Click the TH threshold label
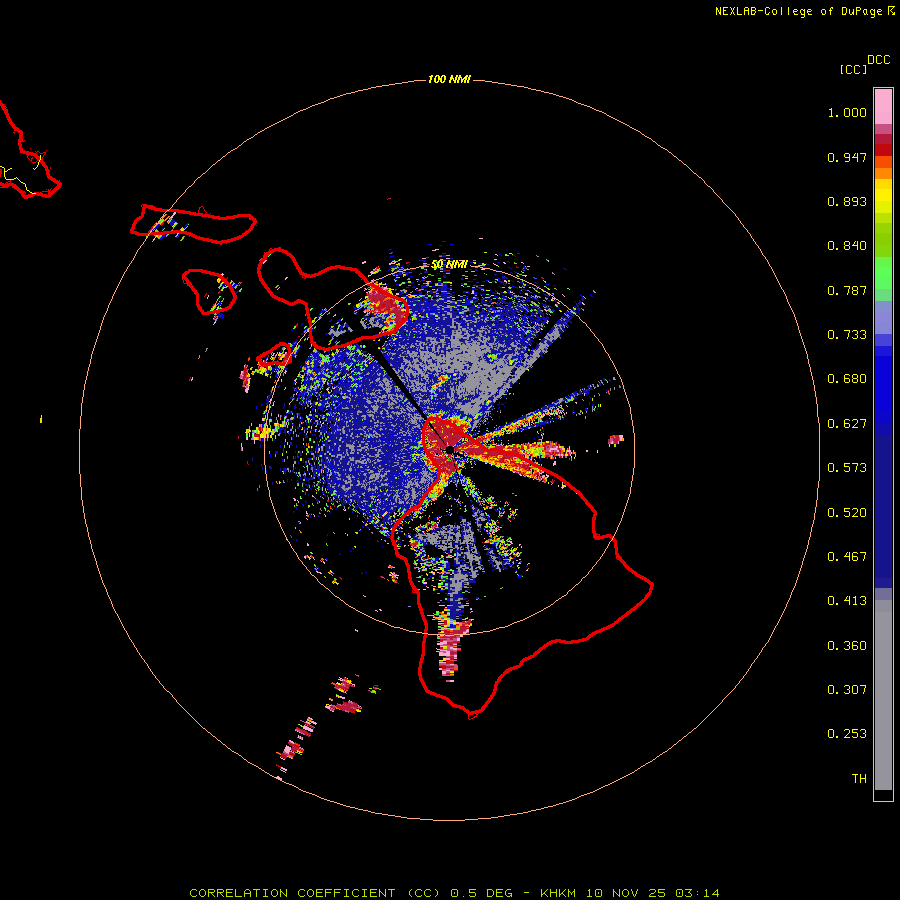900x900 pixels. pos(859,779)
